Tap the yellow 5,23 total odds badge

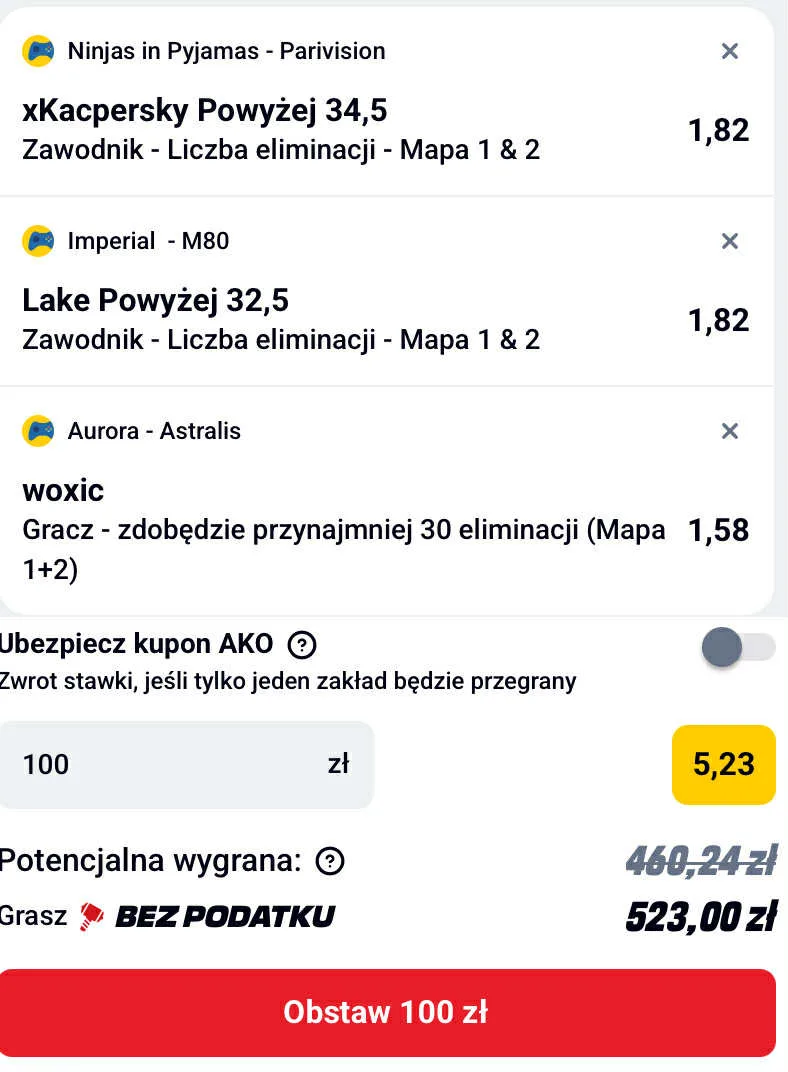tap(723, 765)
